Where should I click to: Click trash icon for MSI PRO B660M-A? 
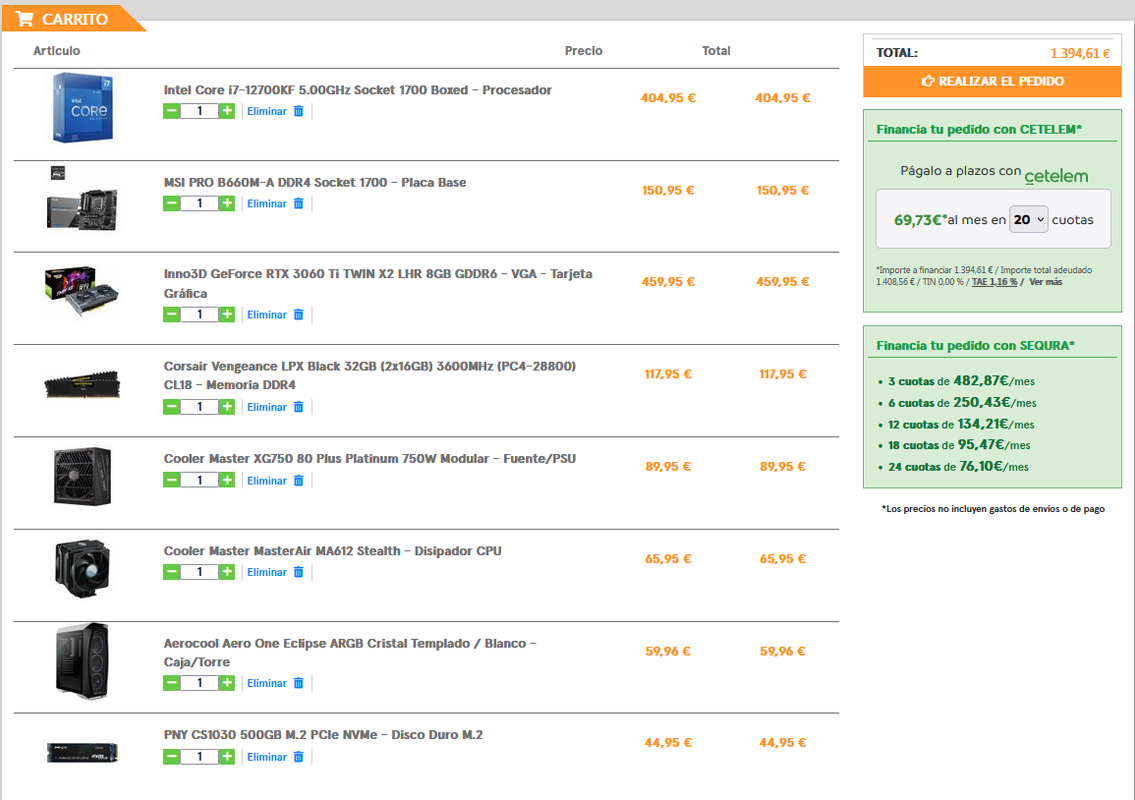coord(298,203)
